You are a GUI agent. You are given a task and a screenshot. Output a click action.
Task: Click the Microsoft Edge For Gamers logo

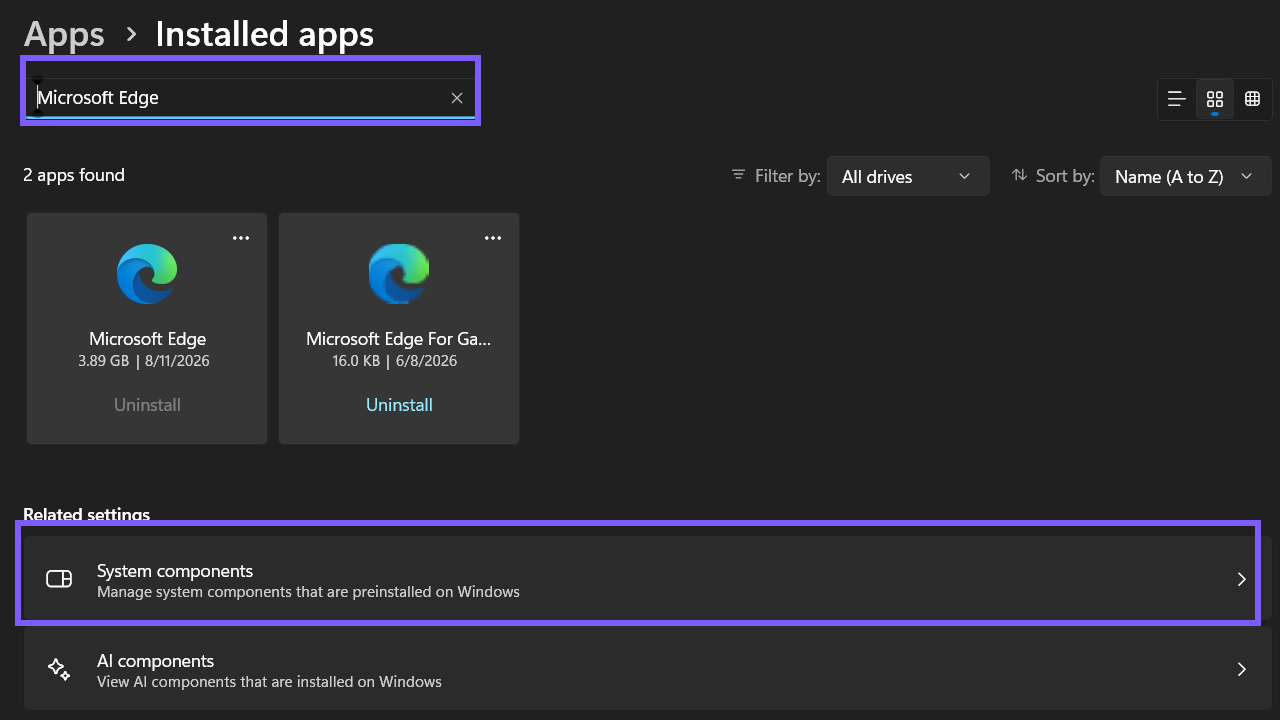399,274
